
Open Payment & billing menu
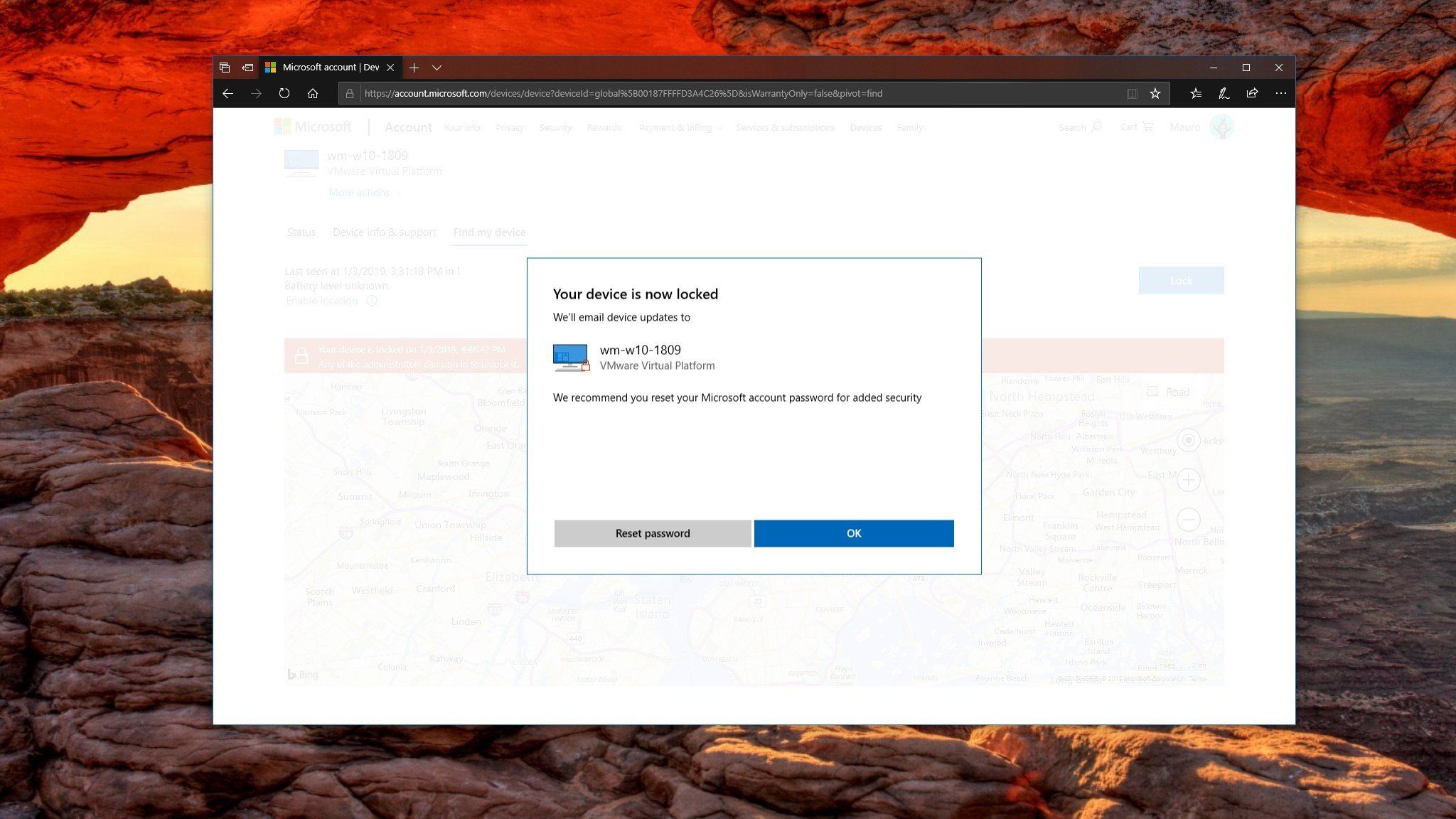[680, 127]
